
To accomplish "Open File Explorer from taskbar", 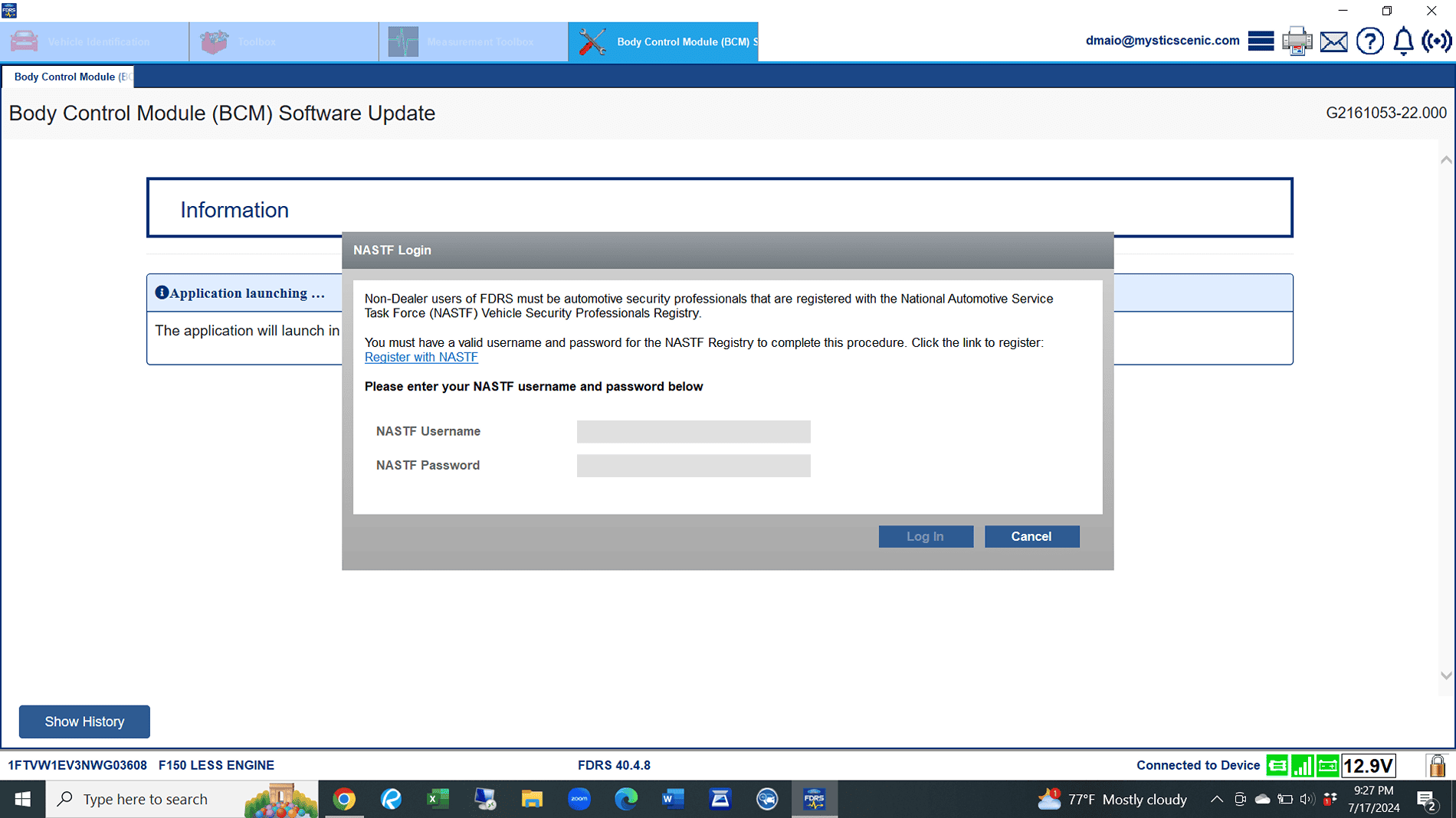I will (x=532, y=799).
